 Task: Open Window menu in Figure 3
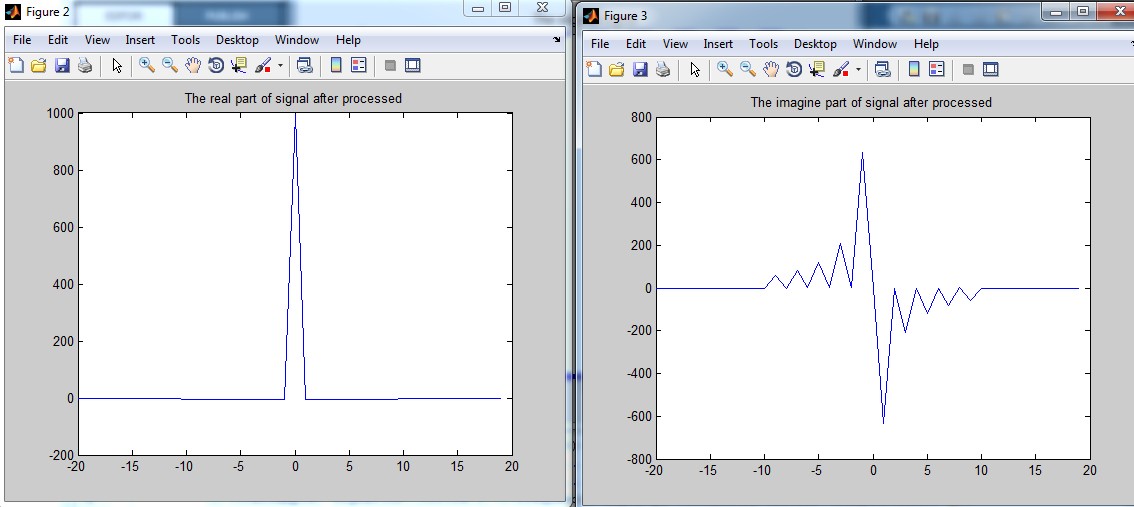[x=875, y=43]
